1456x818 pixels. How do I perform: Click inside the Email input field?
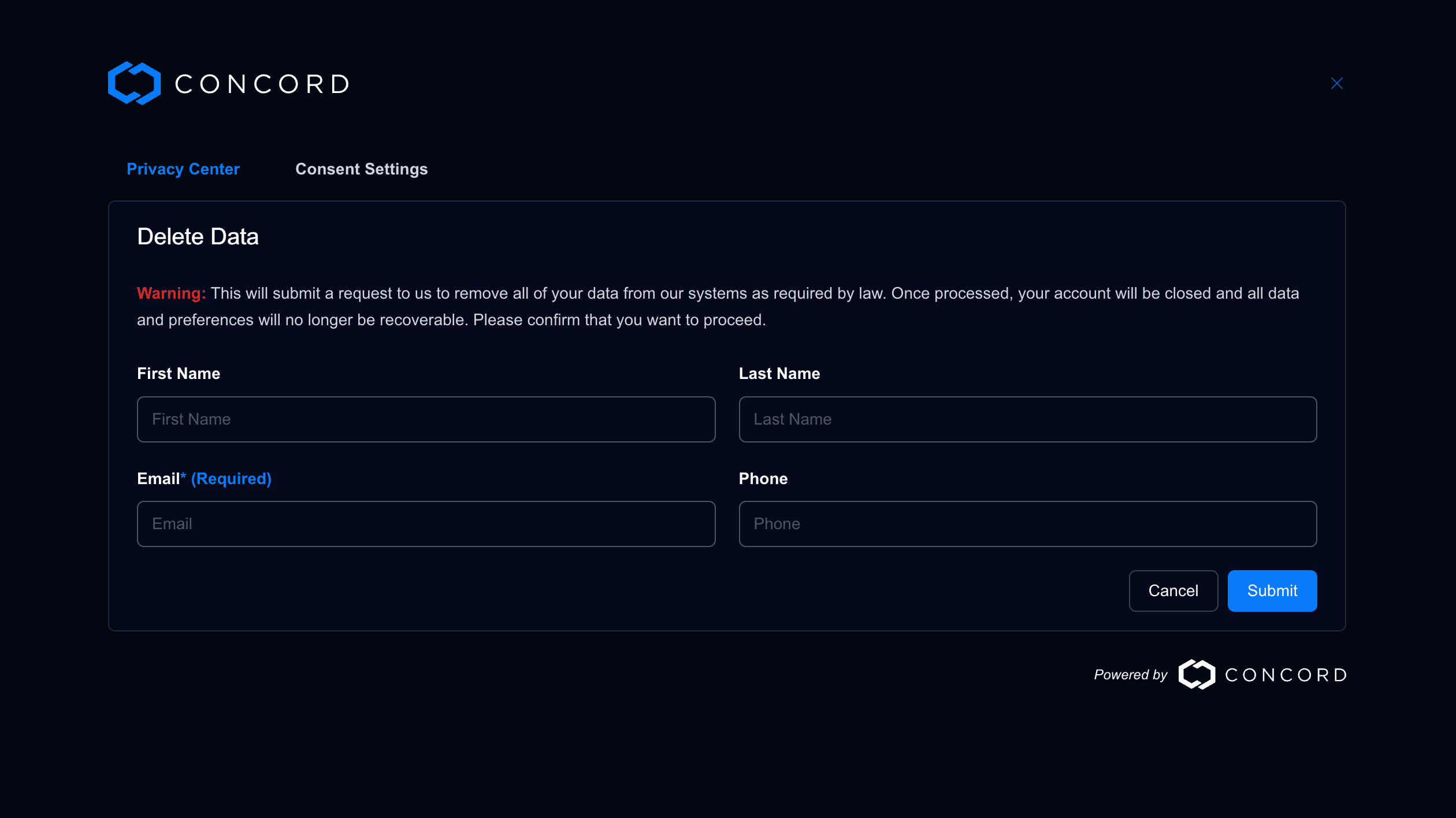(426, 523)
